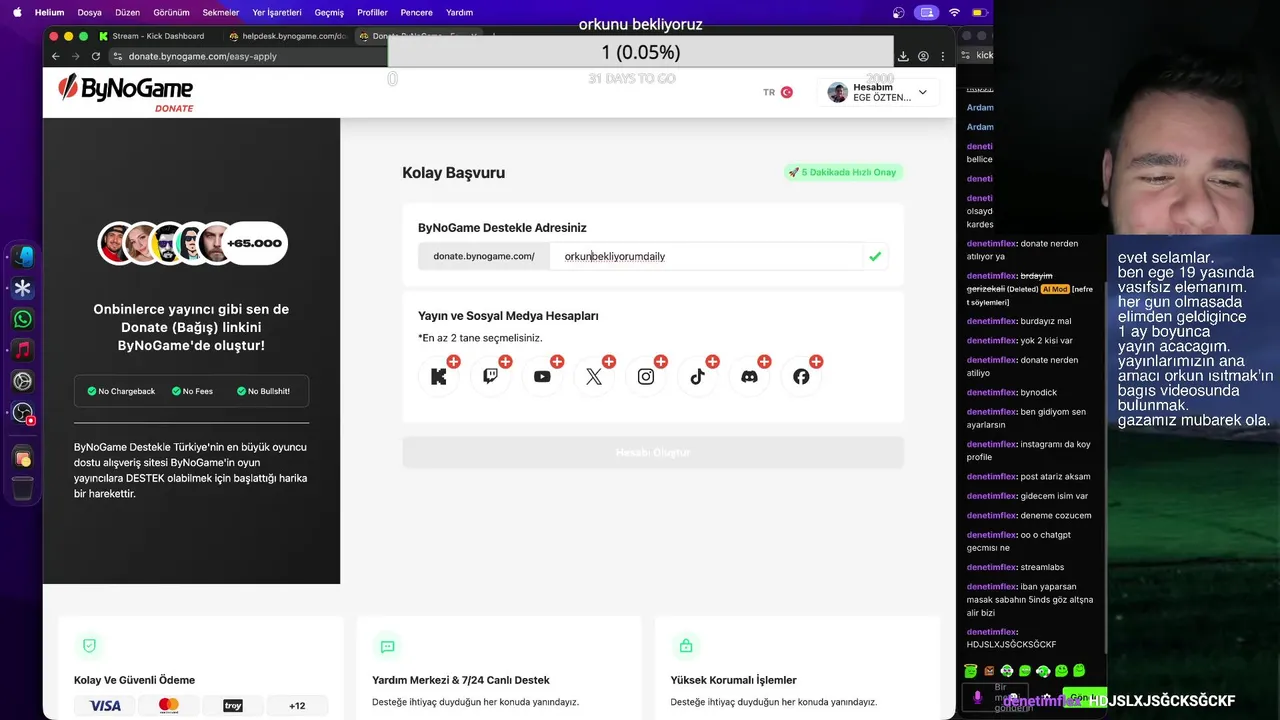1280x720 pixels.
Task: Click the +65.000 streamers badge
Action: click(x=254, y=243)
